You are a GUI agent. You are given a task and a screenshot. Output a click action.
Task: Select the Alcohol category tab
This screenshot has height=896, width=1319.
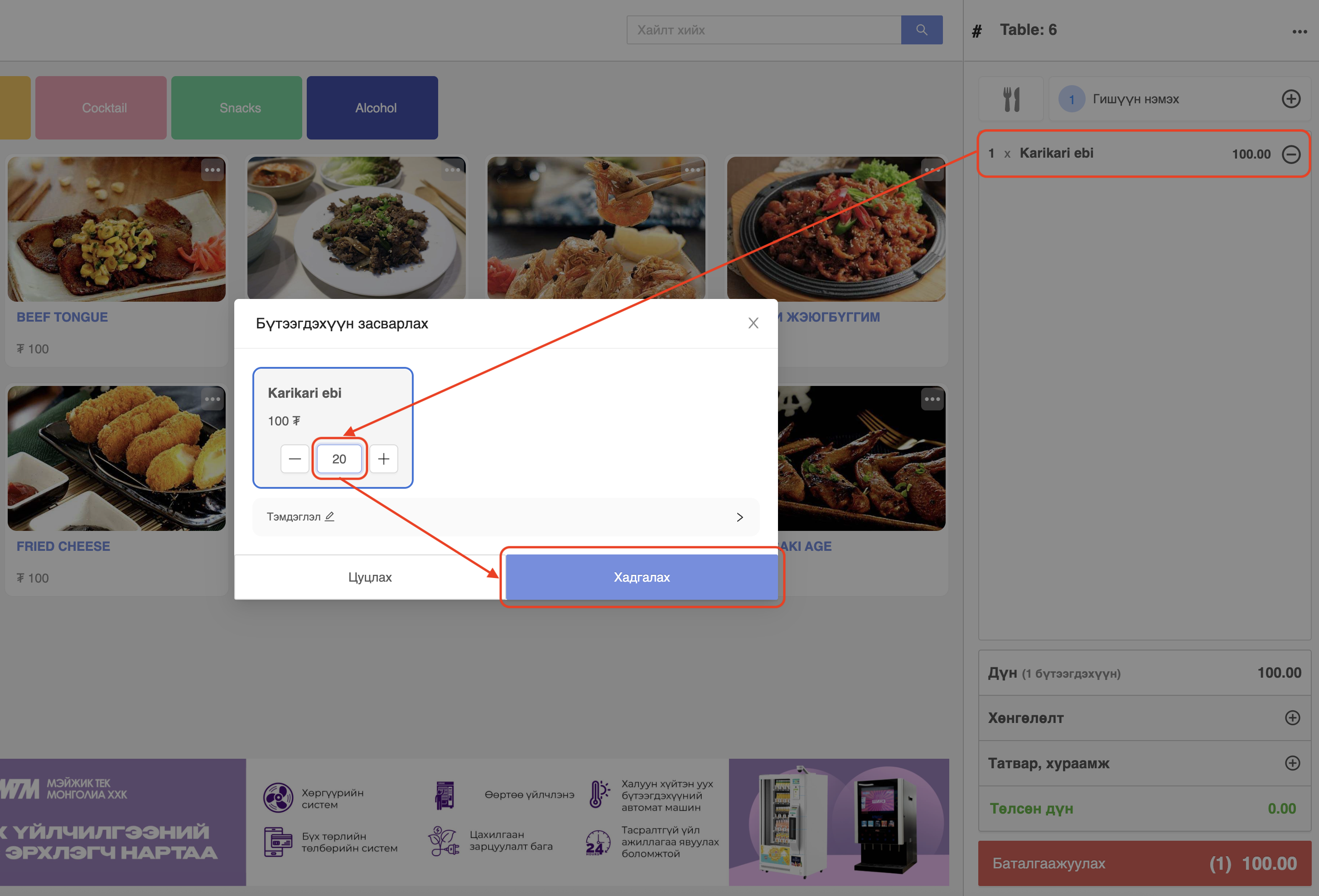[x=372, y=108]
